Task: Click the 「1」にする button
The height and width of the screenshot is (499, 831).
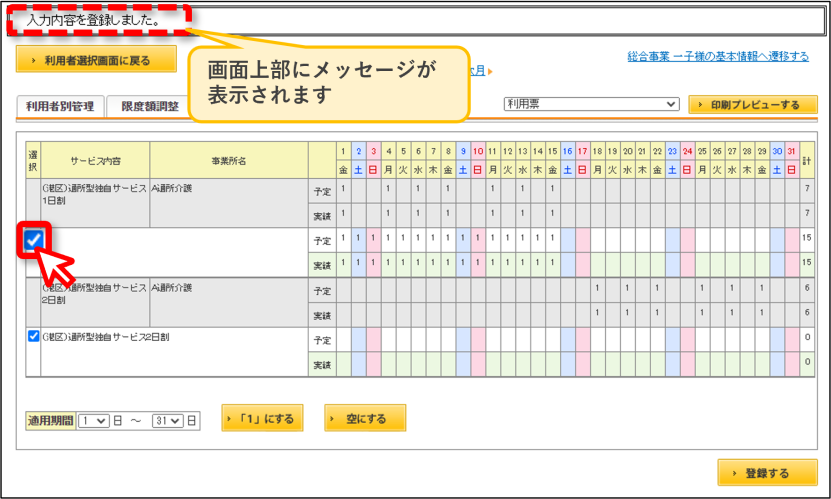Action: [262, 418]
